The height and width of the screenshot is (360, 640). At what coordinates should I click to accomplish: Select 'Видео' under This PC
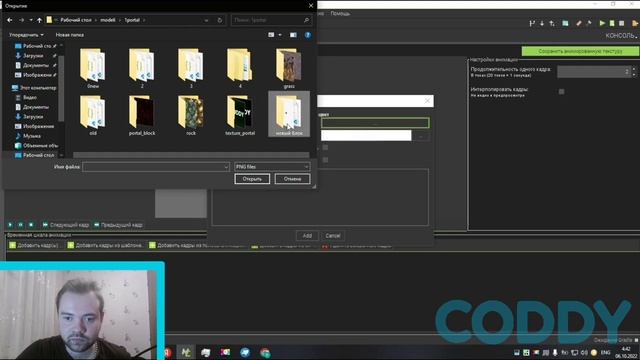pyautogui.click(x=27, y=98)
